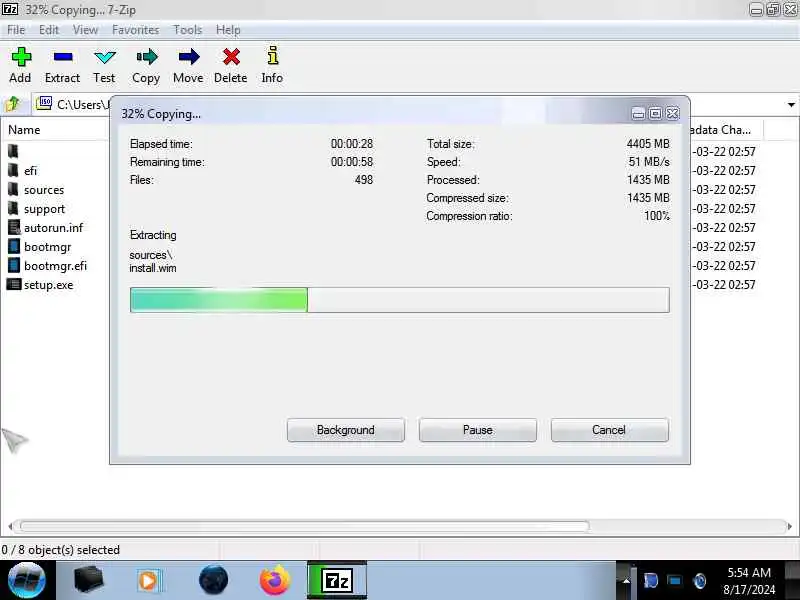This screenshot has width=800, height=600.
Task: Select the efi folder icon
Action: [13, 170]
